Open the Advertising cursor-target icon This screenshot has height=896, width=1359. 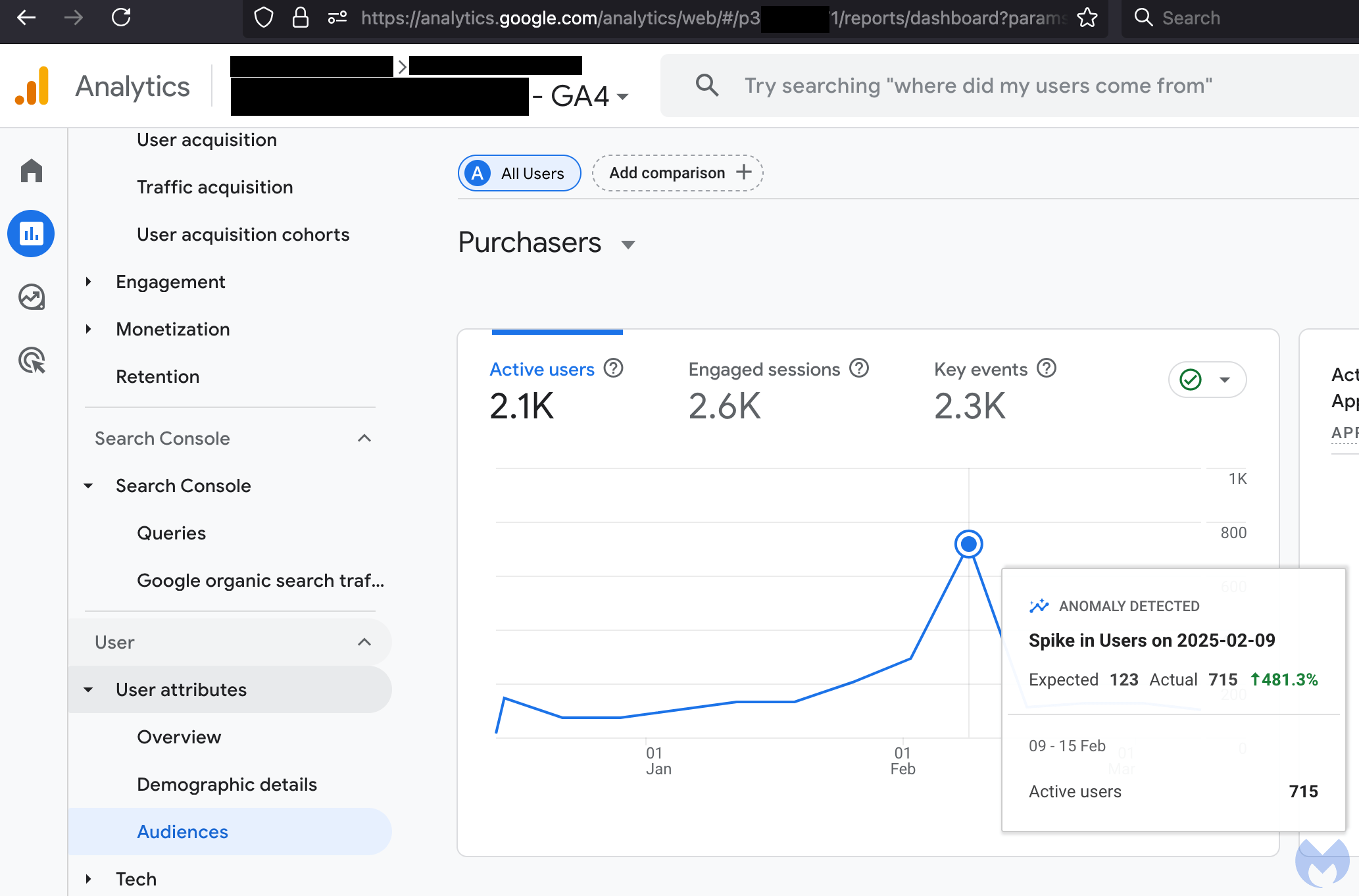pyautogui.click(x=31, y=361)
